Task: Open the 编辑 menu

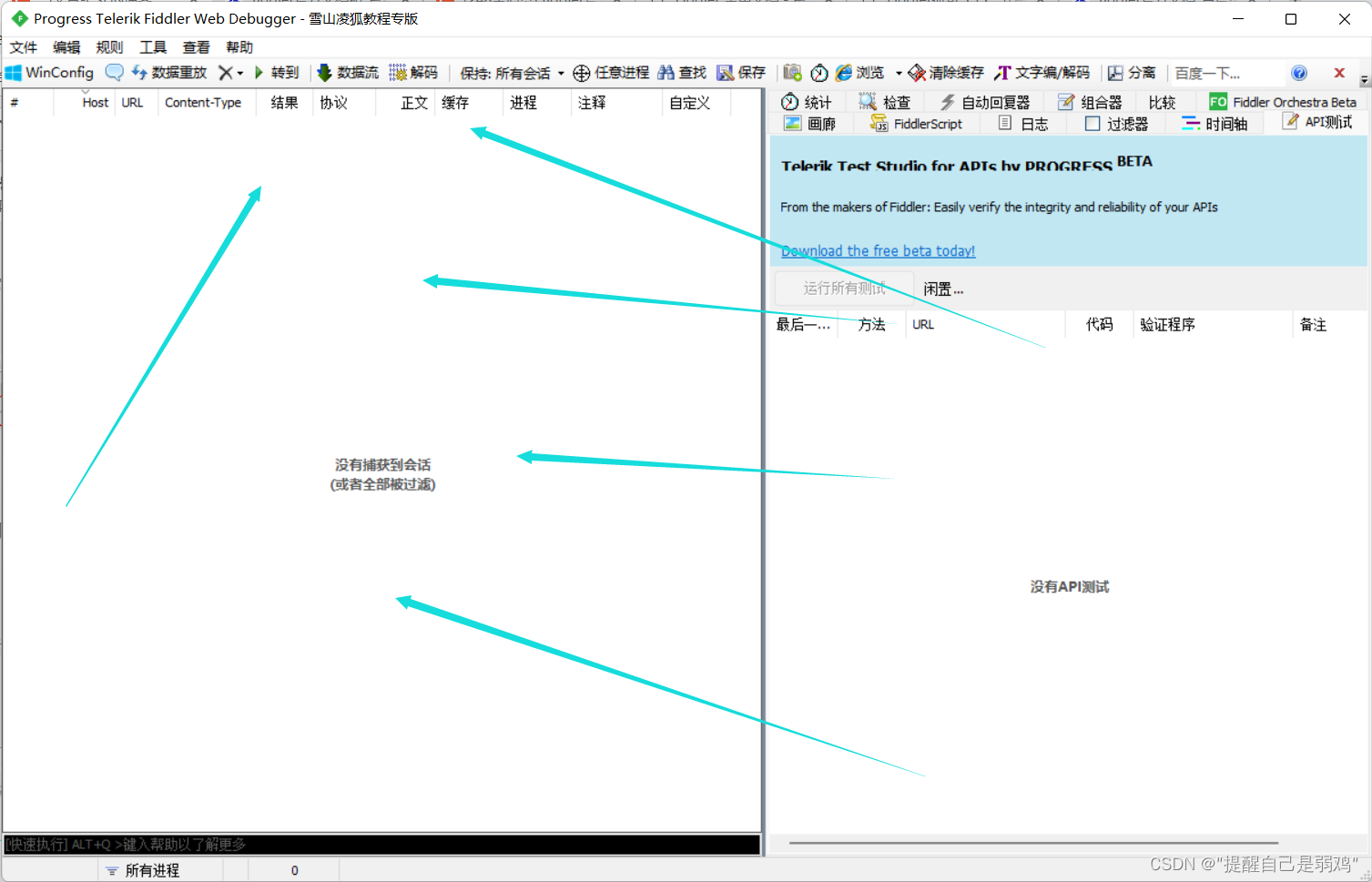Action: coord(66,47)
